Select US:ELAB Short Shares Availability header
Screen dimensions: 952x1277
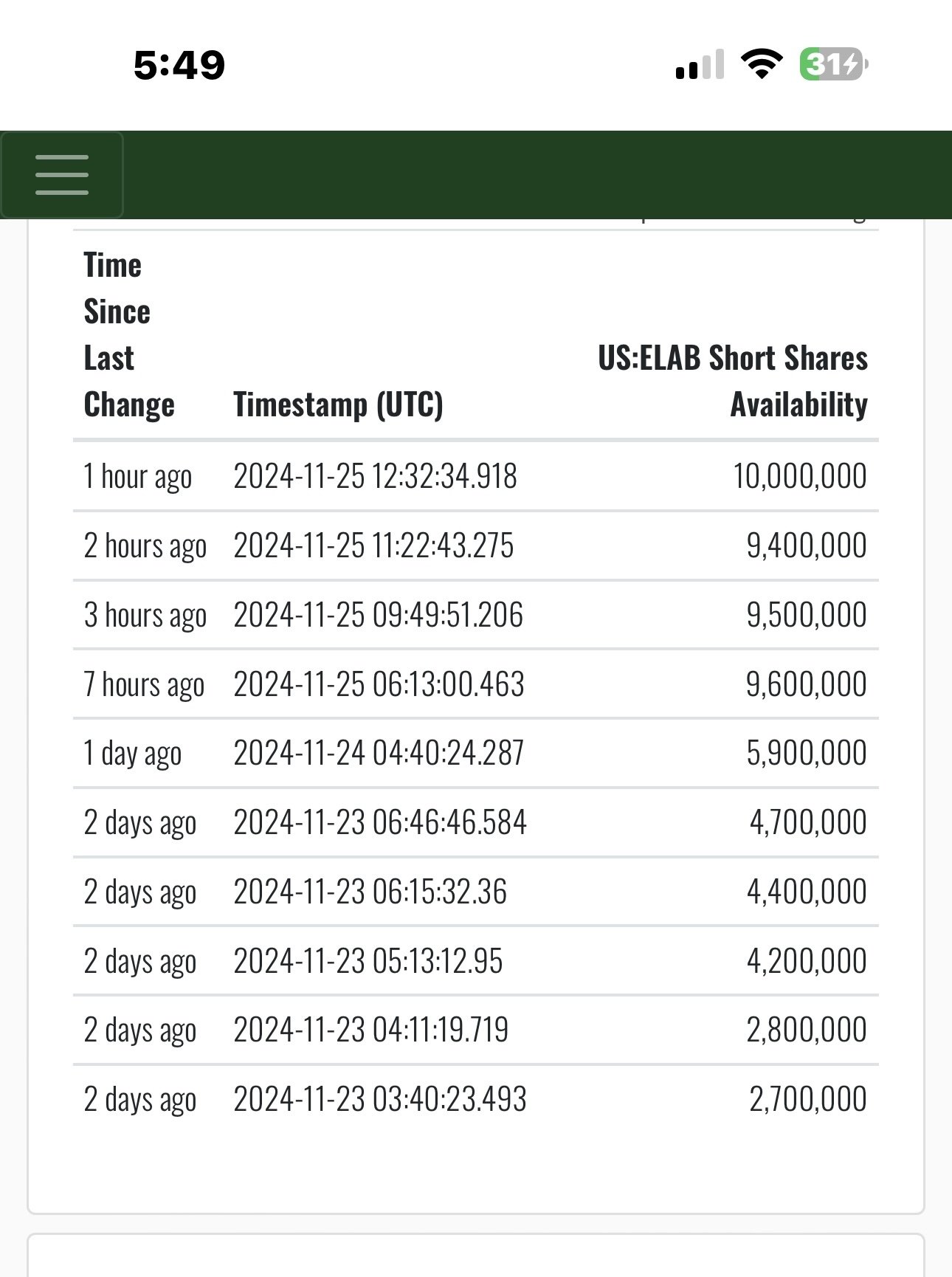coord(733,381)
